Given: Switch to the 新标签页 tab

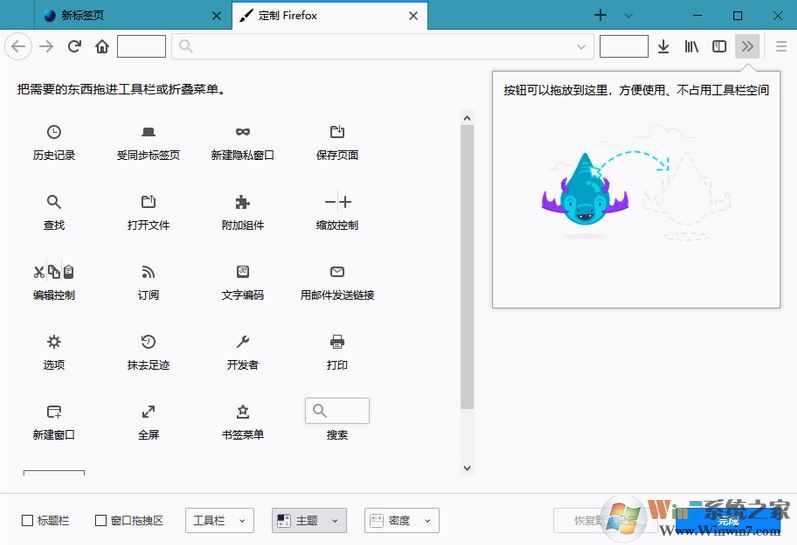Looking at the screenshot, I should pos(133,15).
